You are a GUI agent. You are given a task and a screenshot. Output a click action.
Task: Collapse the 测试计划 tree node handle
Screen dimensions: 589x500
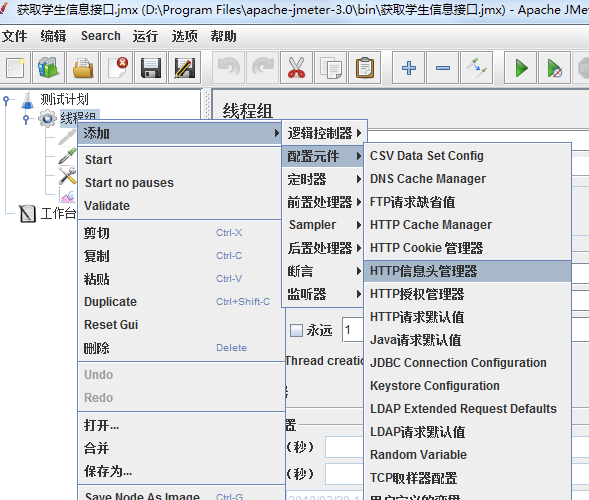click(6, 100)
